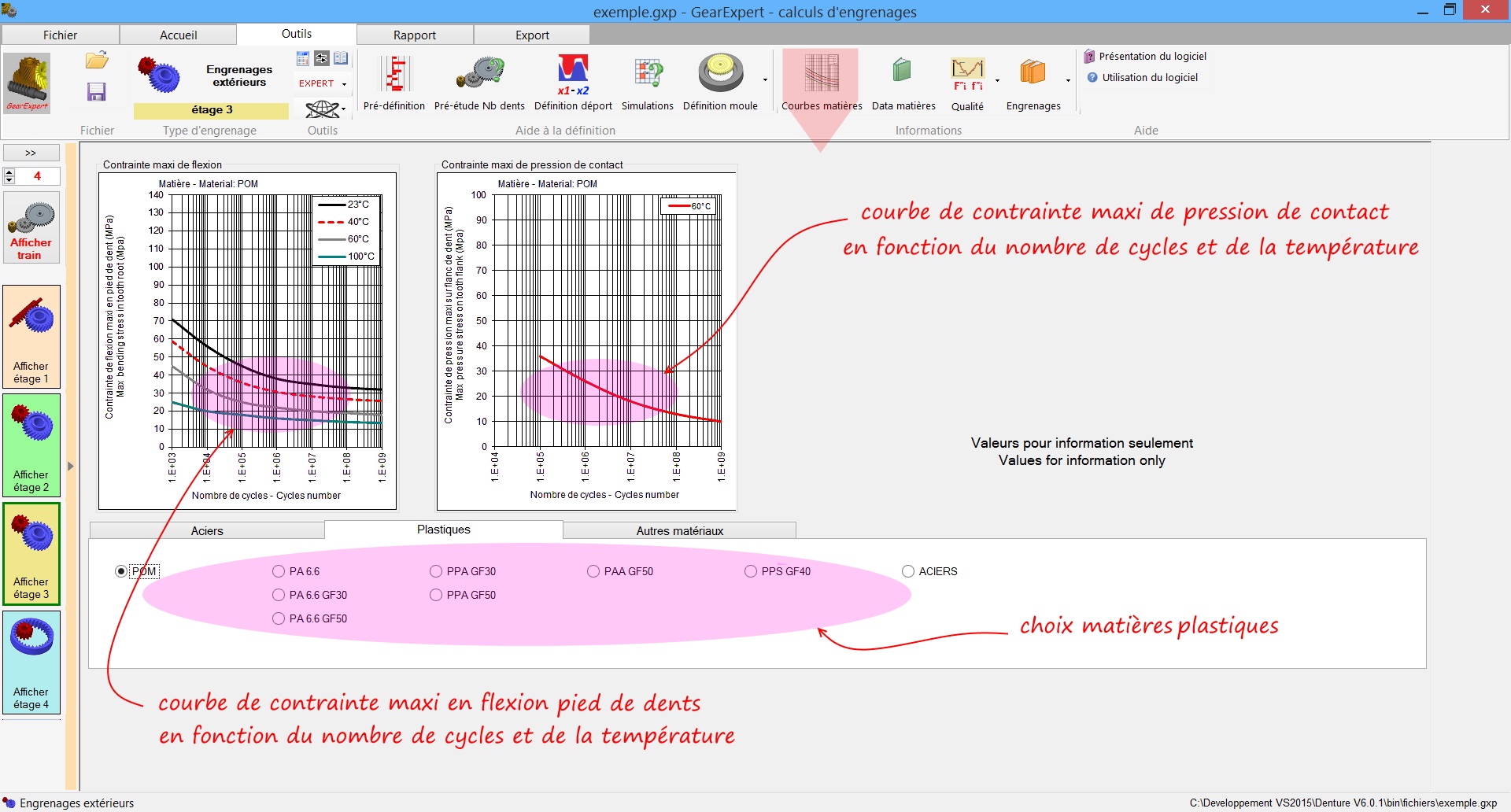Open a file with the folder icon
This screenshot has width=1511, height=812.
(x=97, y=61)
